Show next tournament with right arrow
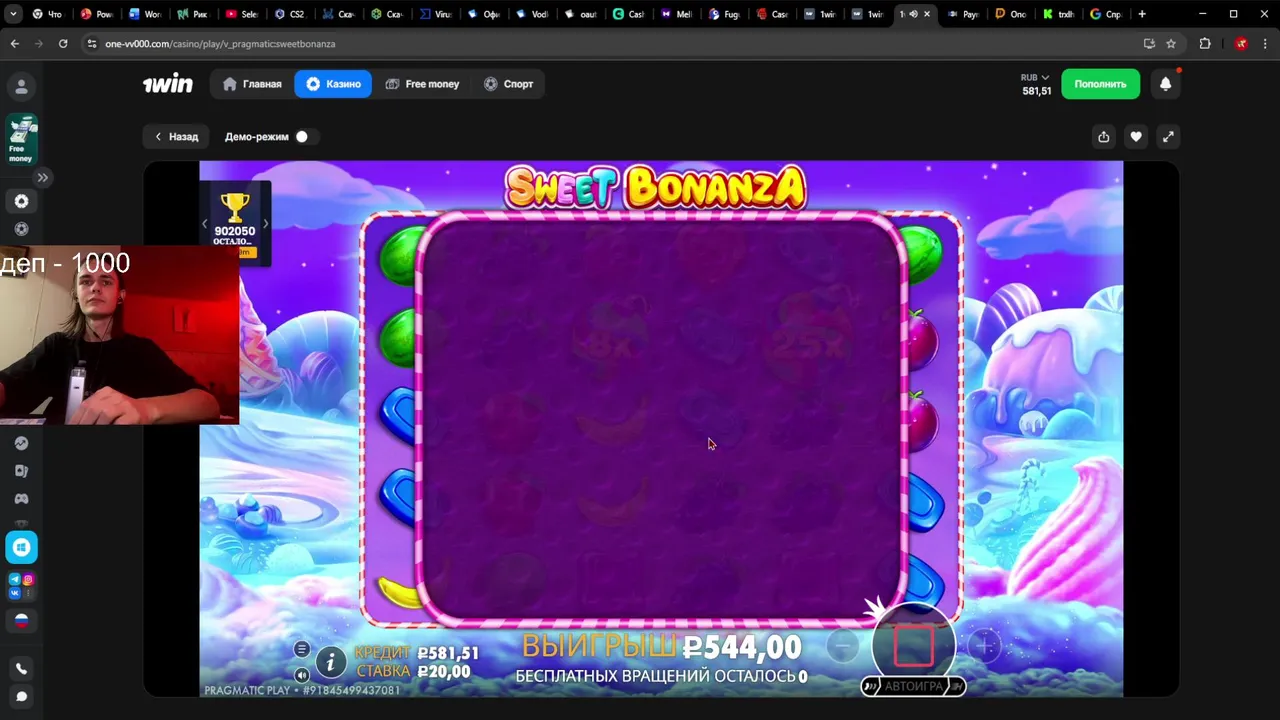 click(x=265, y=224)
